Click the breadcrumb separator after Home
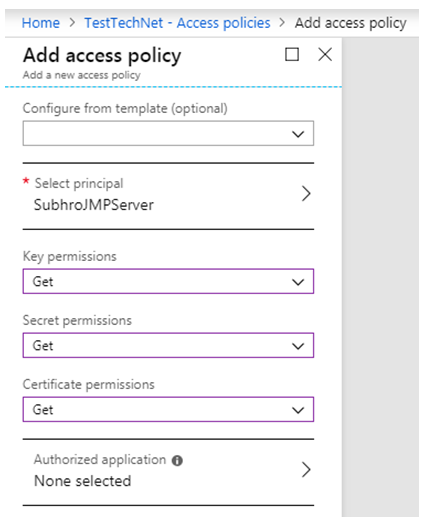This screenshot has width=430, height=528. point(72,23)
